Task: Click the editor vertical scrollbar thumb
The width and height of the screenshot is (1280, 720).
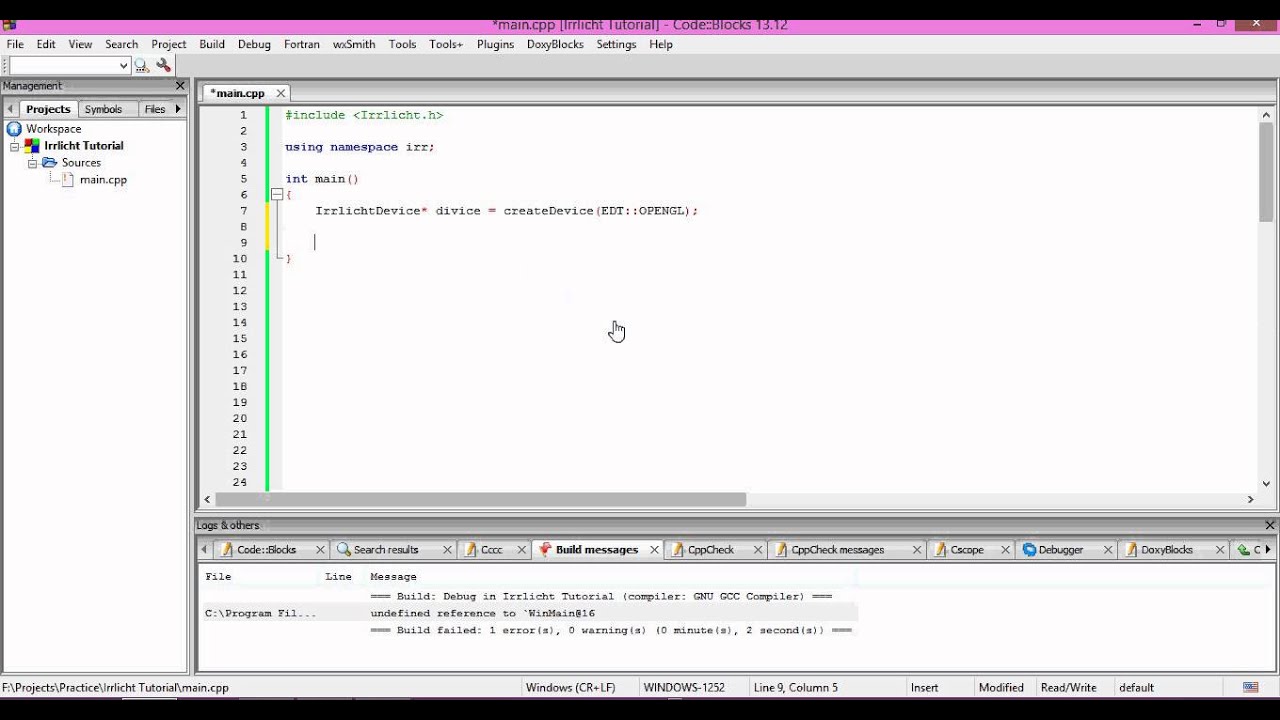Action: 1266,172
